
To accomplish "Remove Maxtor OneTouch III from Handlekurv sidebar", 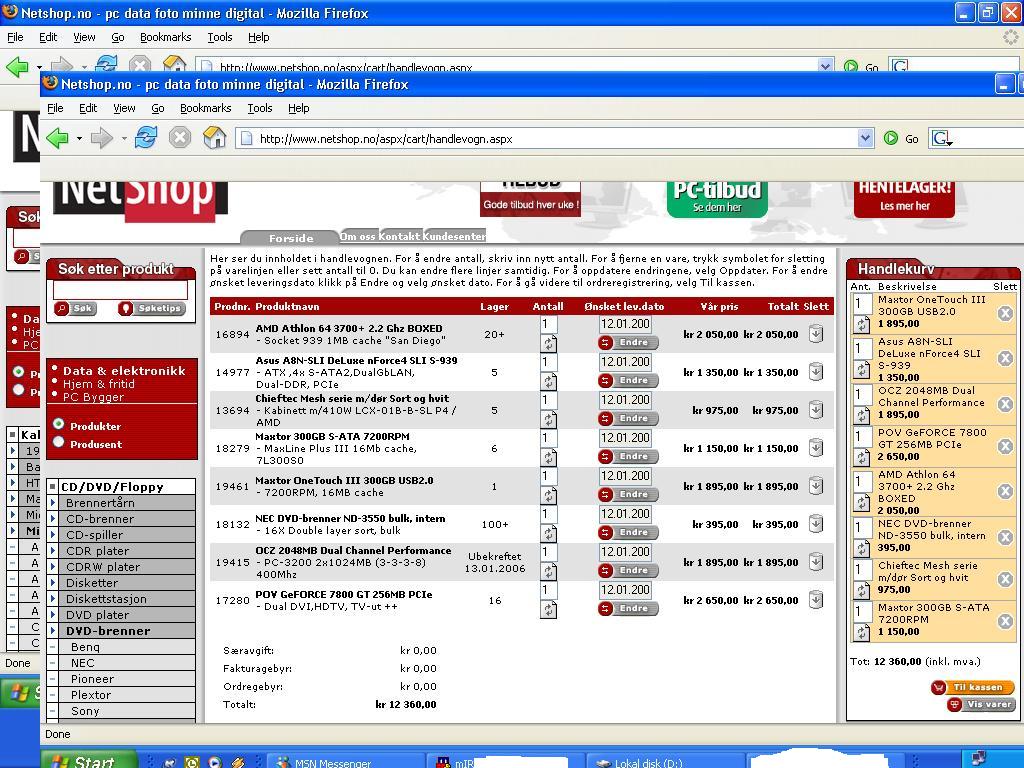I will (x=1005, y=313).
